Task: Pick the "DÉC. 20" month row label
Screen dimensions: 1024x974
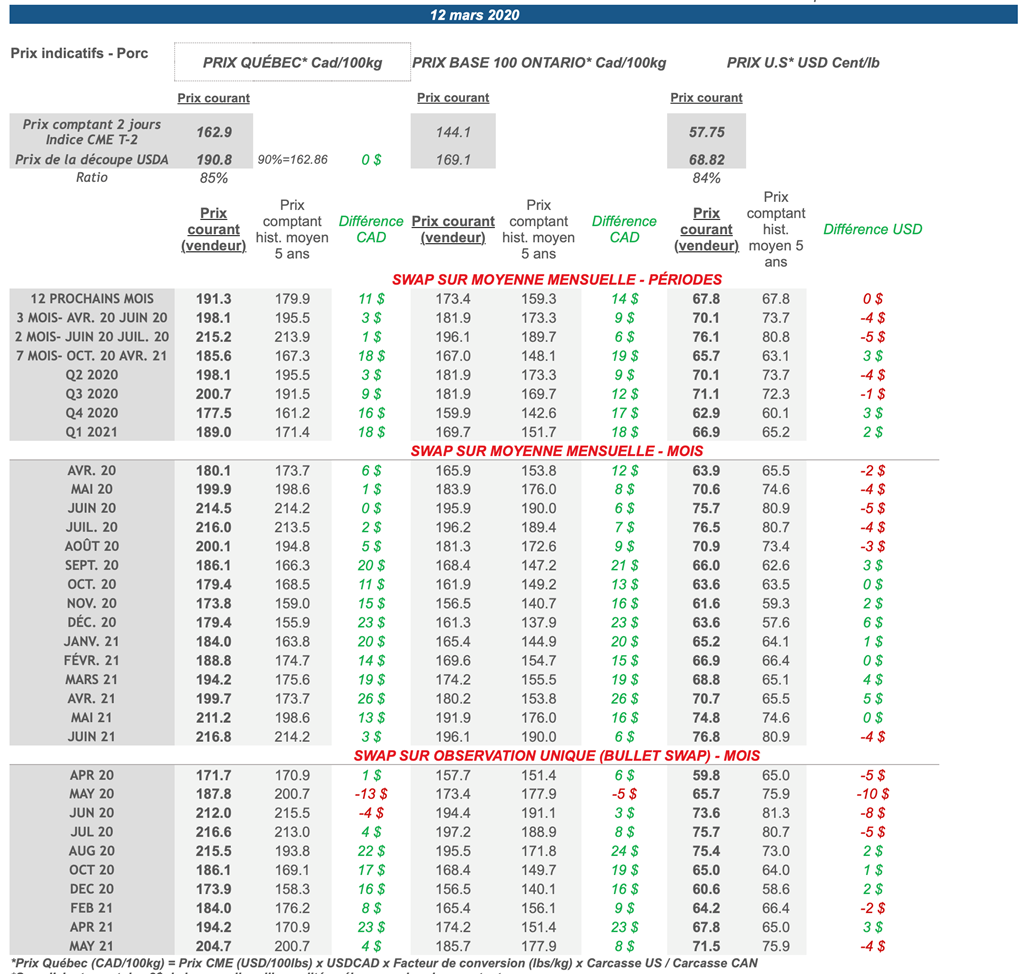Action: coord(92,622)
